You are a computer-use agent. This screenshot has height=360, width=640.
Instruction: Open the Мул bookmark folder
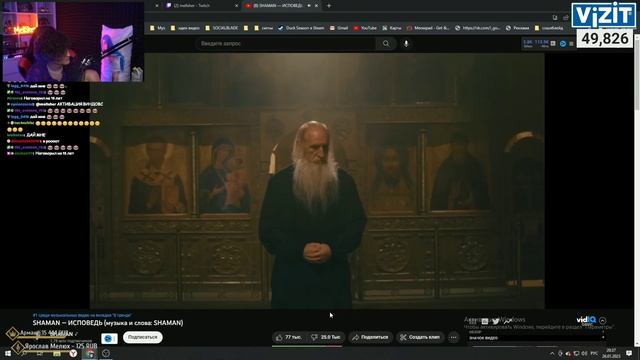(158, 28)
